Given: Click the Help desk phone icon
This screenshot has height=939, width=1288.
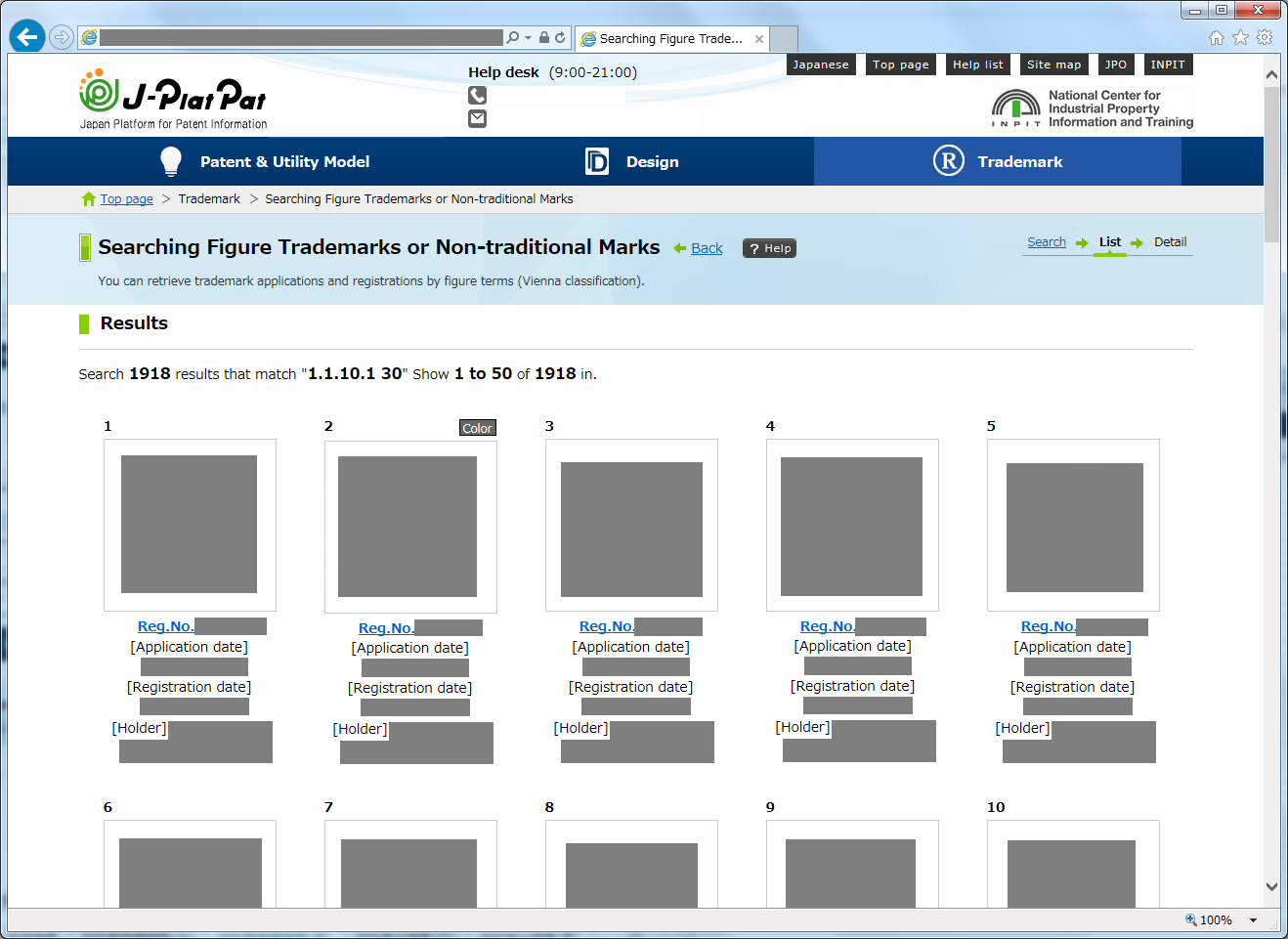Looking at the screenshot, I should coord(477,96).
